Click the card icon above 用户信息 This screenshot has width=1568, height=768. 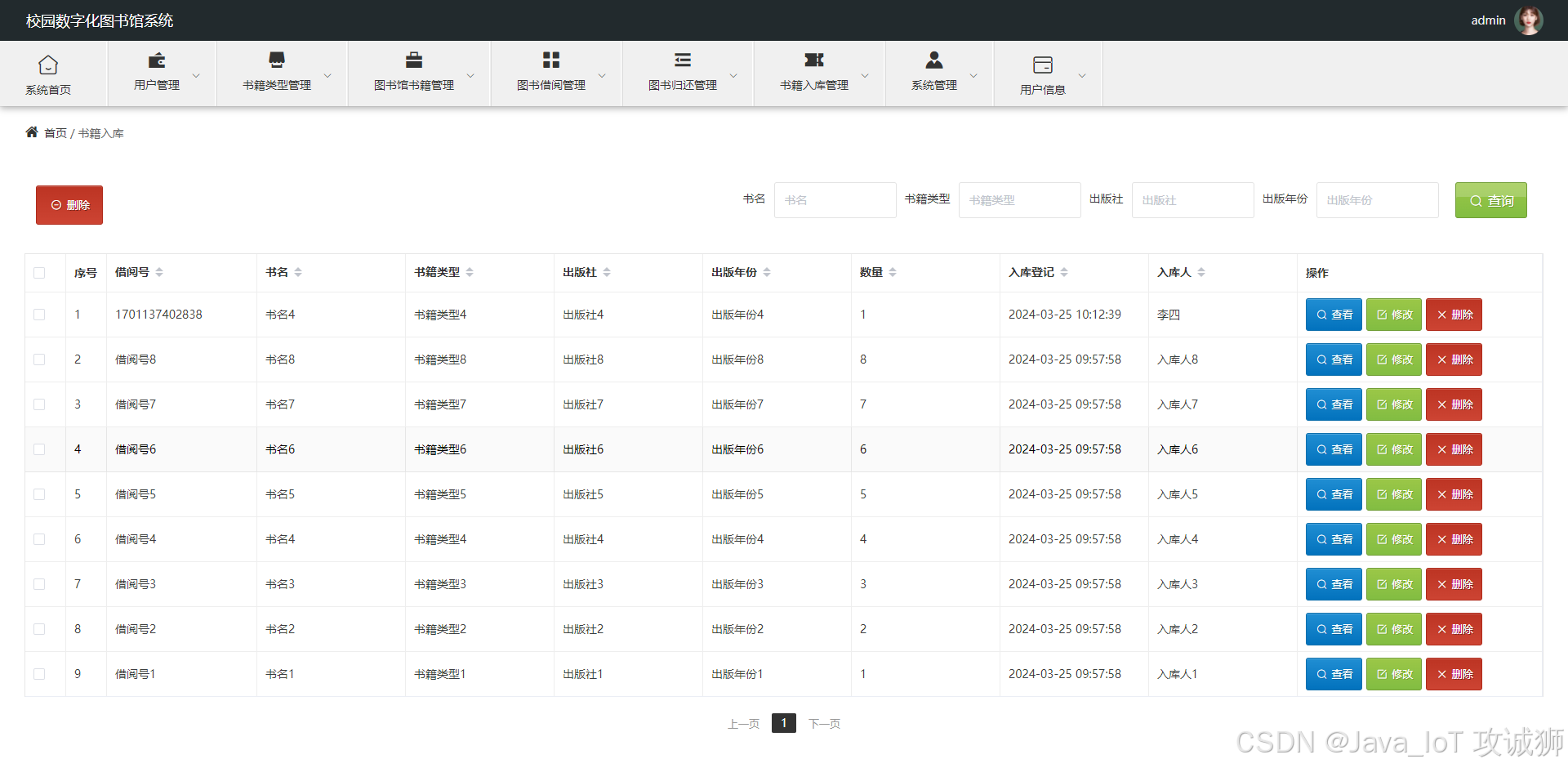[x=1043, y=65]
